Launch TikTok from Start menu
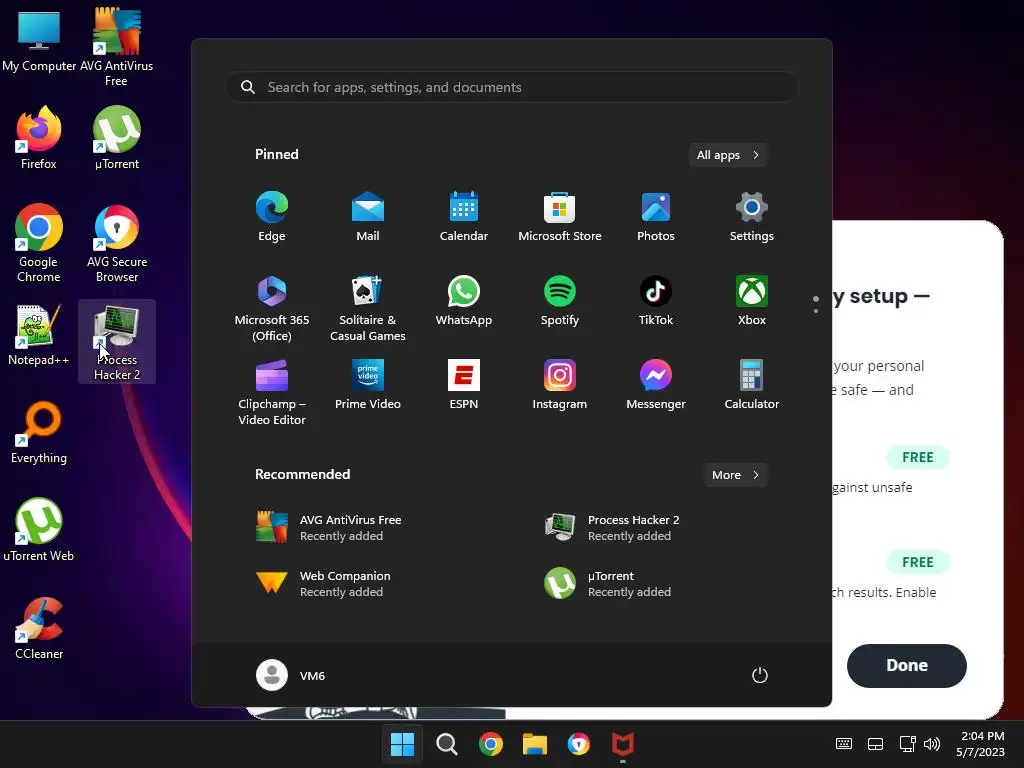Screen dimensions: 1024x768 coord(656,301)
